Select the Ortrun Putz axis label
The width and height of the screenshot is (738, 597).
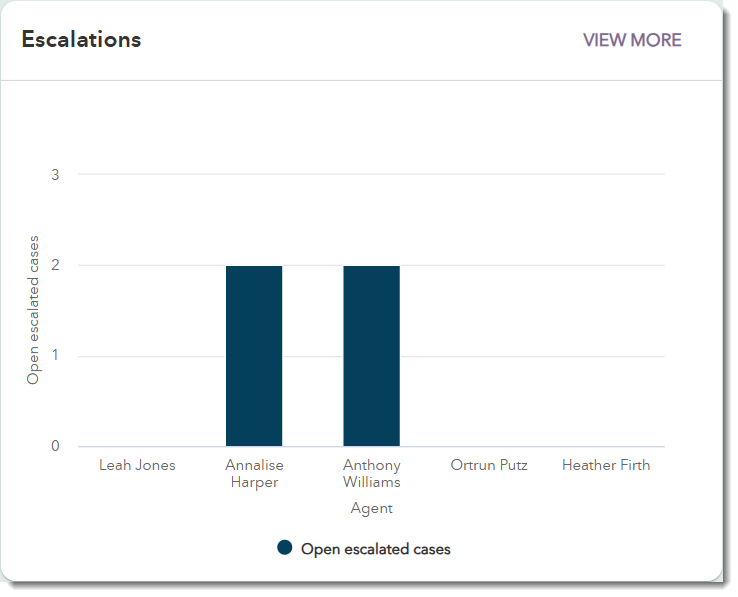pos(489,465)
